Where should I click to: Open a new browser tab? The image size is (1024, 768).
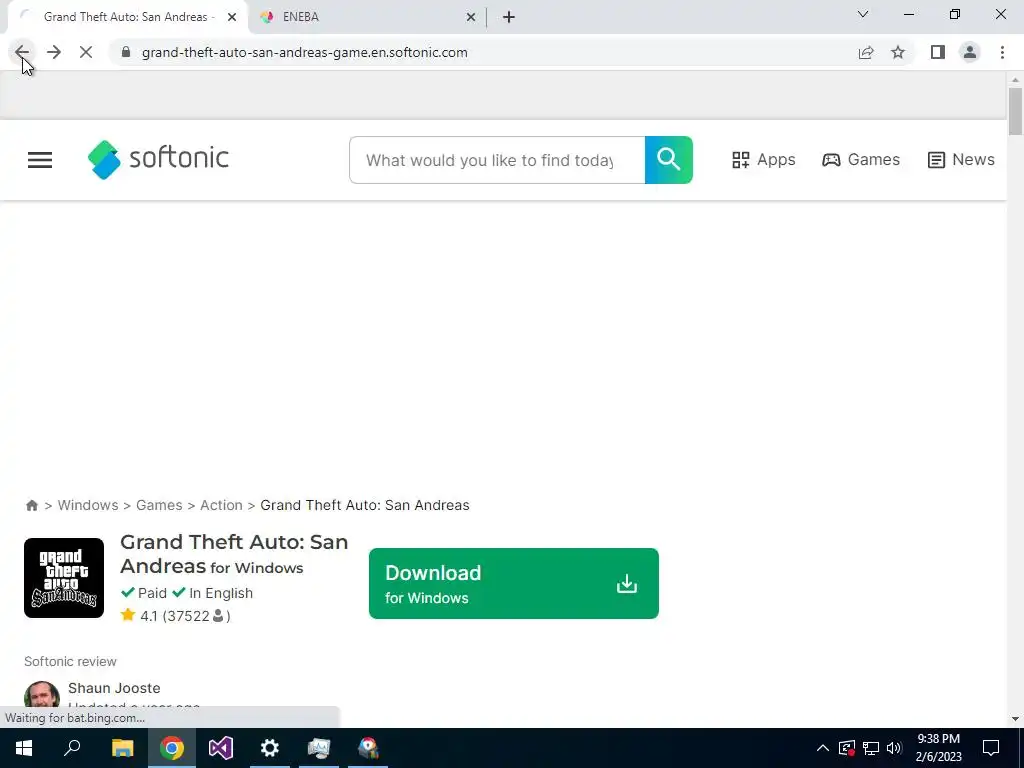[x=509, y=17]
